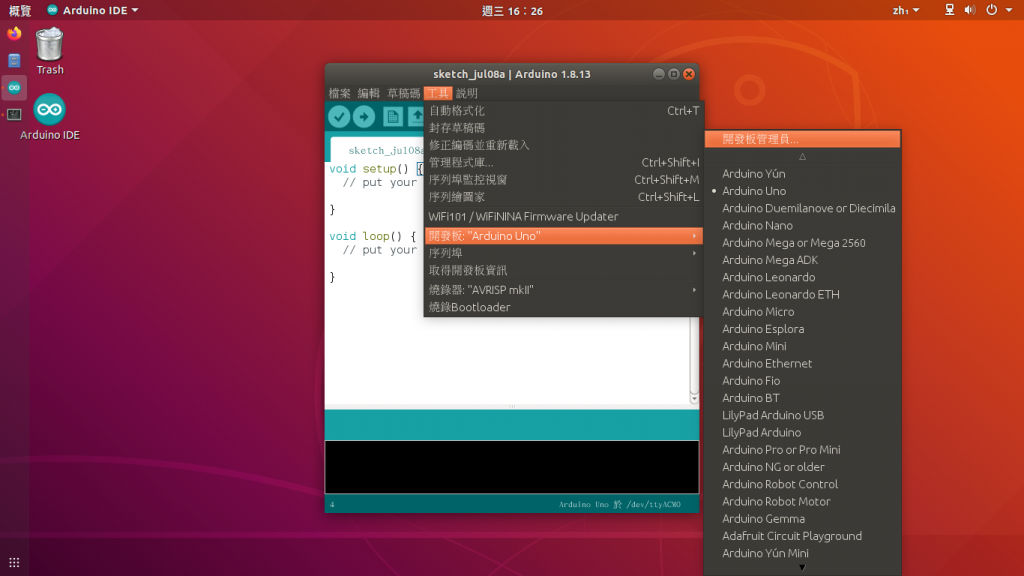
Task: Open the Files manager dock icon
Action: click(x=14, y=61)
